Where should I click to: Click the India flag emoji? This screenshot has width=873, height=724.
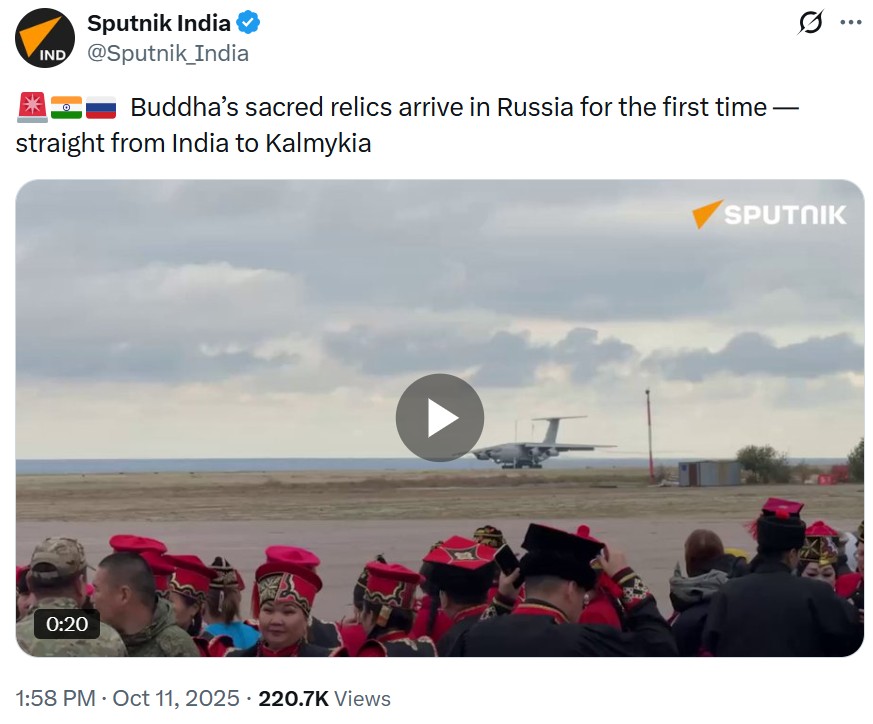(66, 106)
